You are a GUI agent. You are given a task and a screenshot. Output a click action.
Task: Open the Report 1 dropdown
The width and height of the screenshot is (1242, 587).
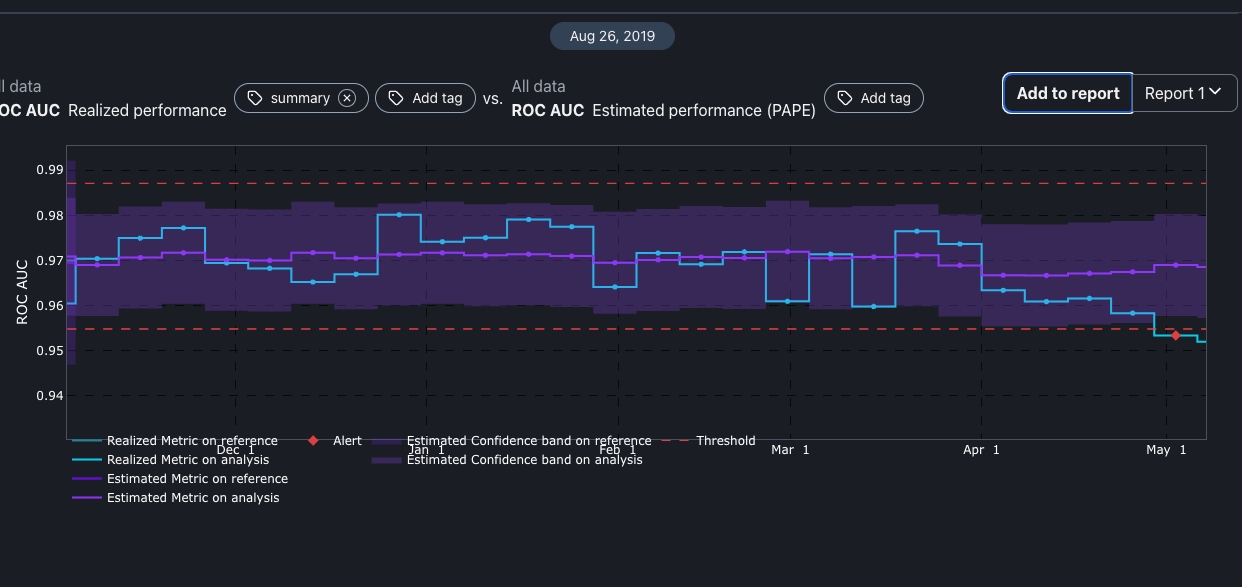click(1184, 93)
